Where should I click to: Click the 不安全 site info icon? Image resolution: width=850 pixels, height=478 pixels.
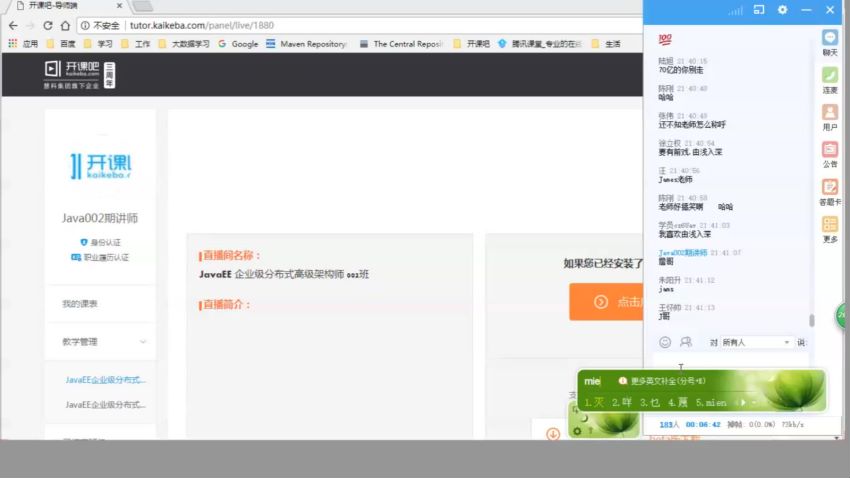point(85,25)
